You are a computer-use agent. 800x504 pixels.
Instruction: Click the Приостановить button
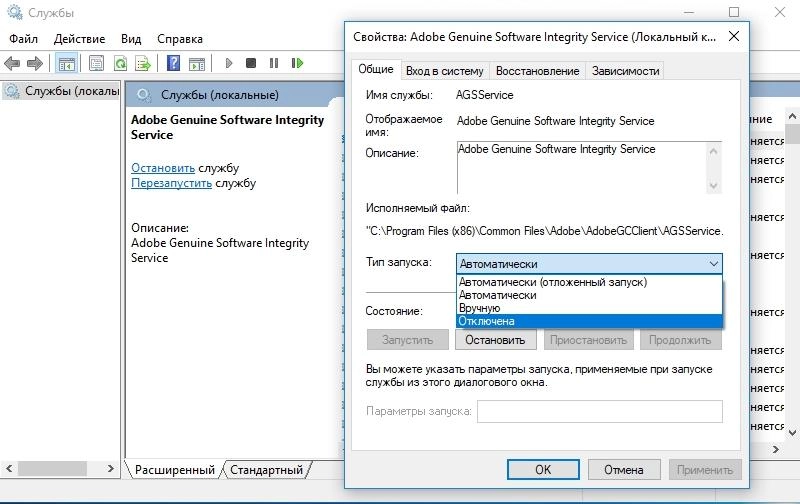pyautogui.click(x=588, y=340)
